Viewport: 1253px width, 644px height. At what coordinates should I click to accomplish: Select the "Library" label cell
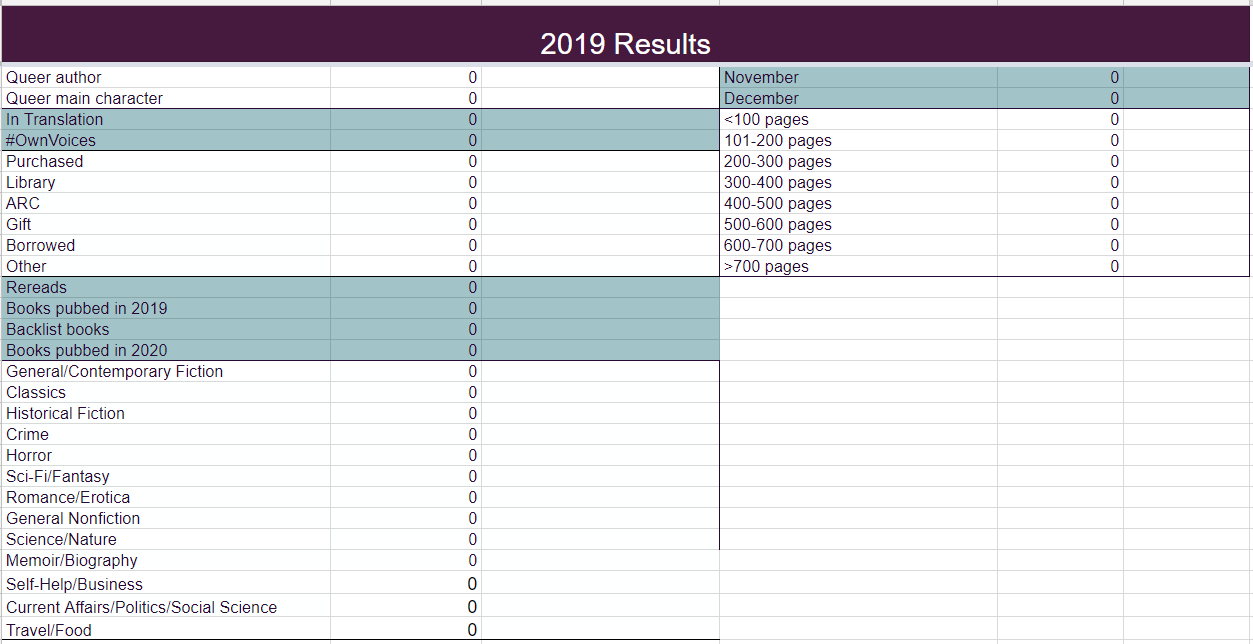(166, 182)
